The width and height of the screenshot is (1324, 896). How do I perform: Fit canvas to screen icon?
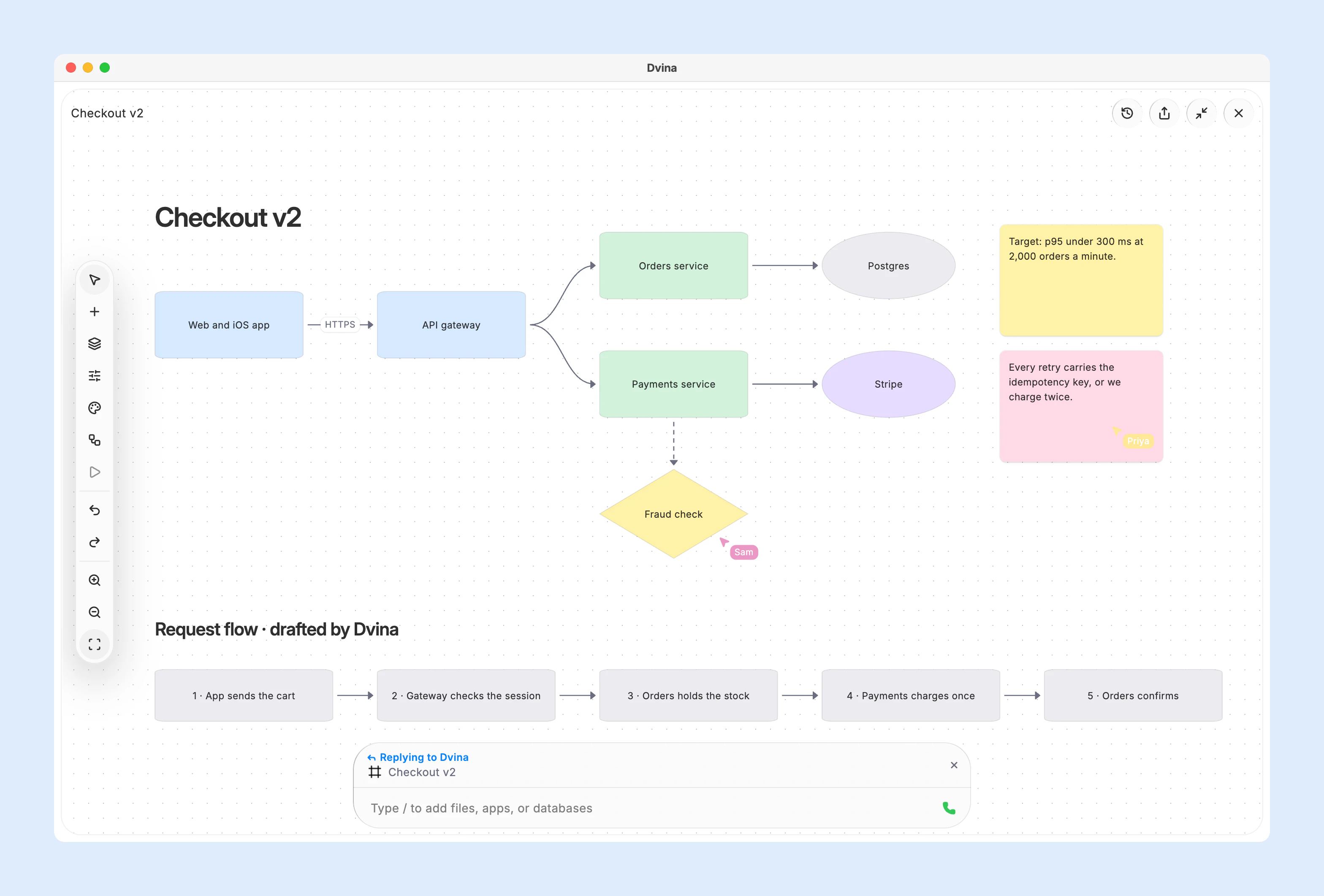pos(95,644)
